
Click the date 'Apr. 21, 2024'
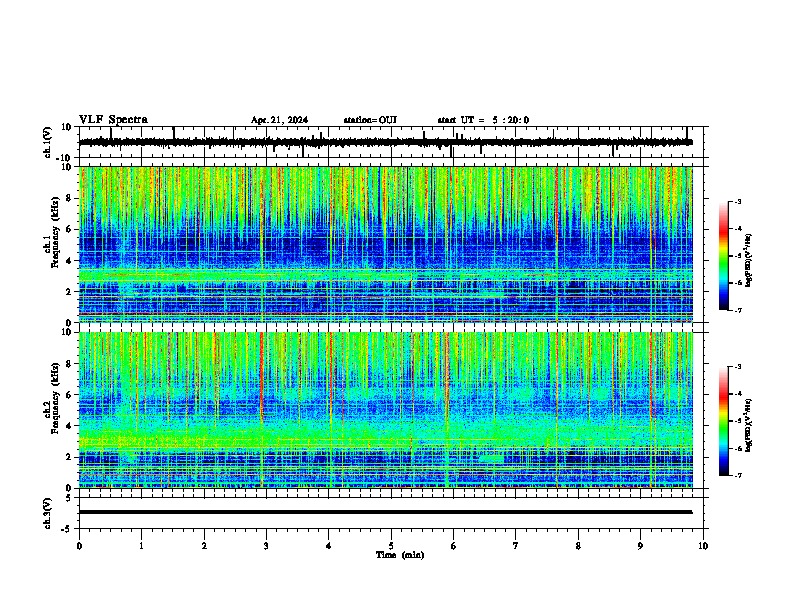point(279,120)
